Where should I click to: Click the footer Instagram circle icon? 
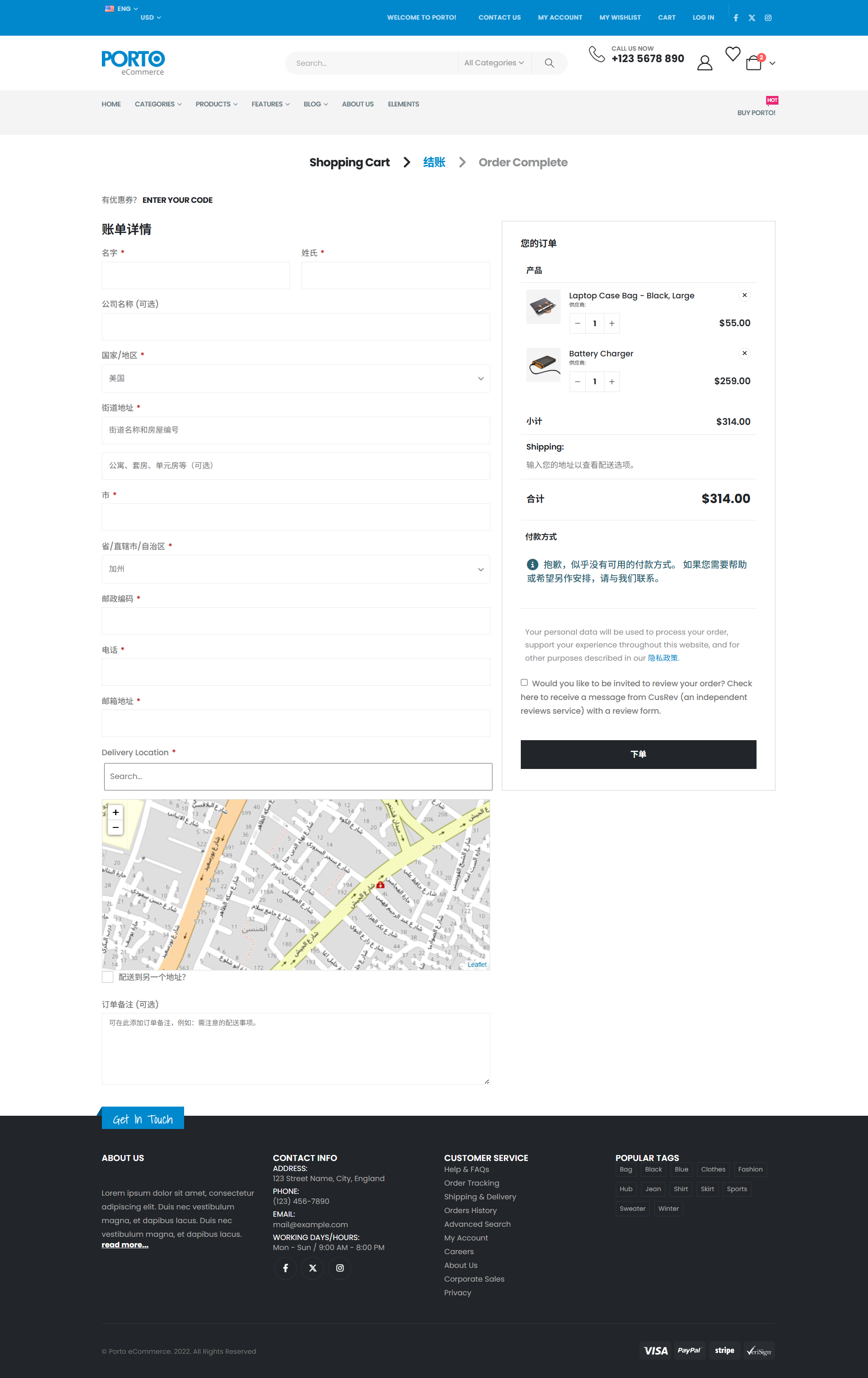tap(340, 1267)
